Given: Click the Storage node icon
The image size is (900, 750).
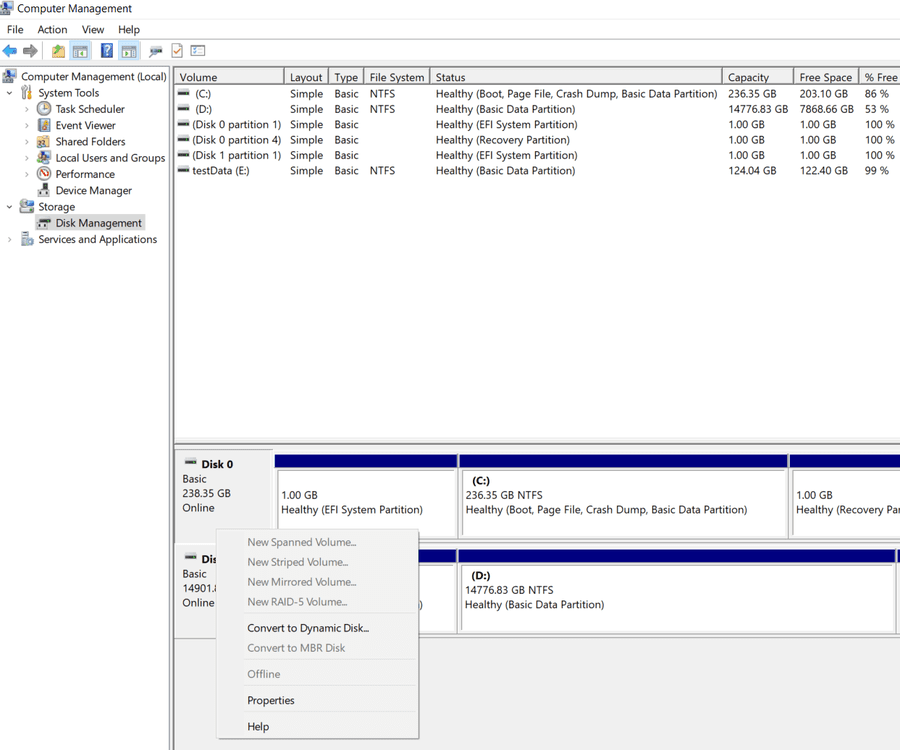Looking at the screenshot, I should pos(26,206).
